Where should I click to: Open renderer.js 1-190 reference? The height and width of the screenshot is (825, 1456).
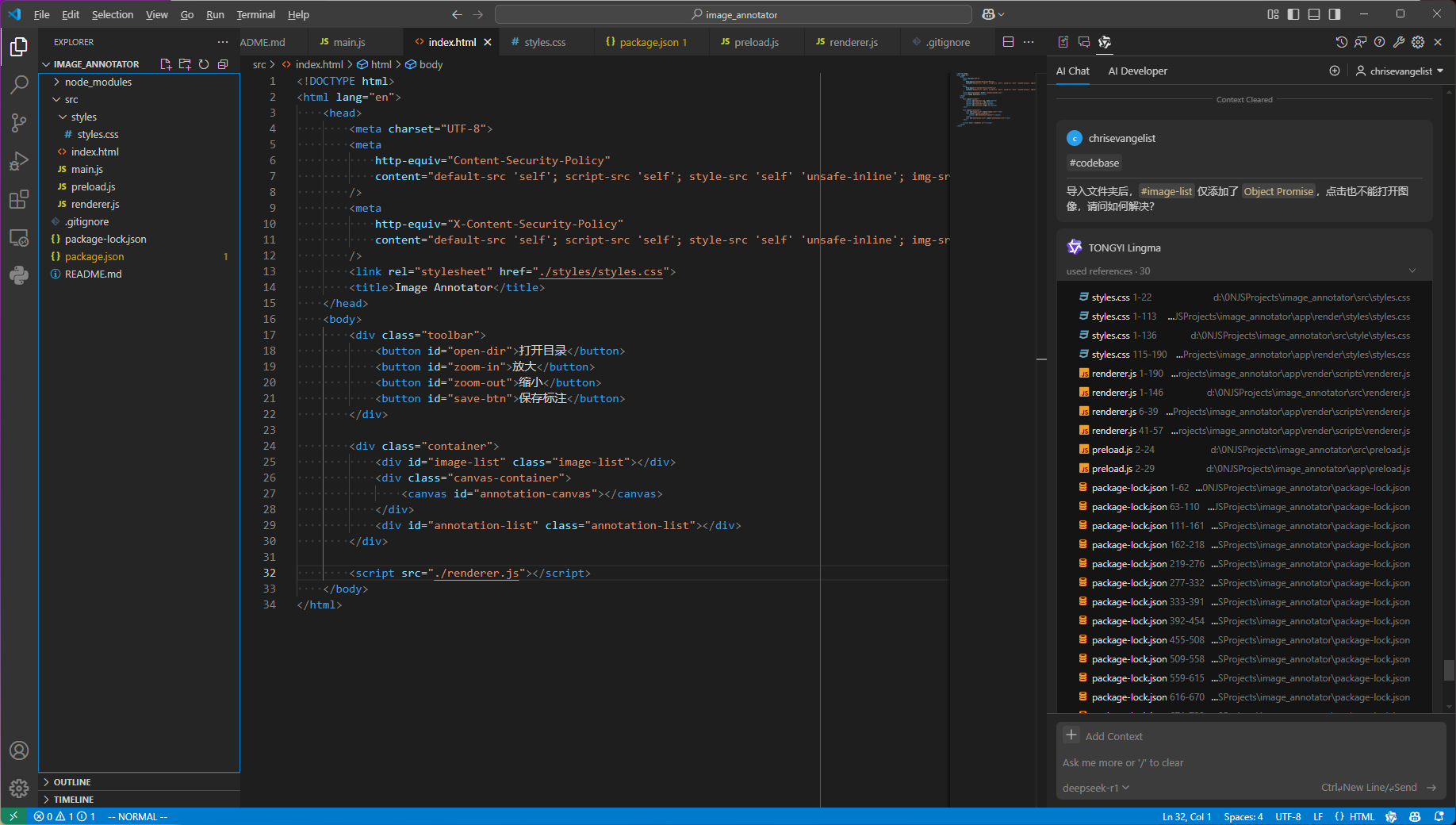[x=1244, y=374]
